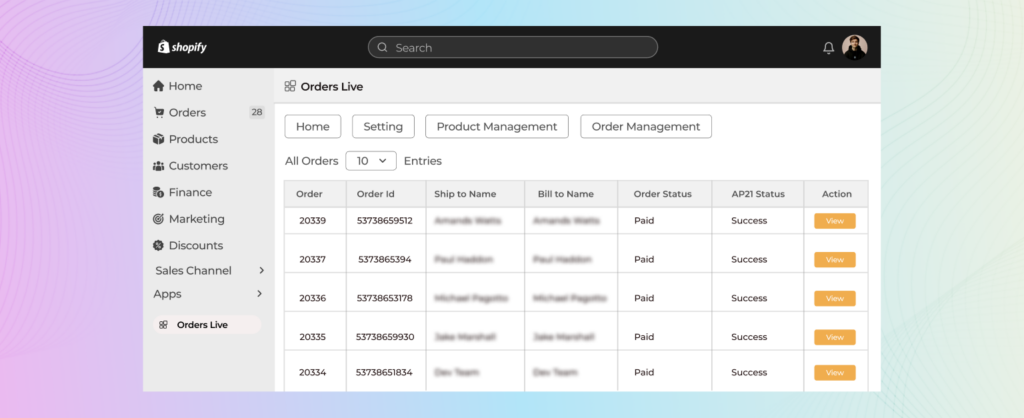Click the Products box icon in sidebar
The width and height of the screenshot is (1024, 418).
click(158, 139)
